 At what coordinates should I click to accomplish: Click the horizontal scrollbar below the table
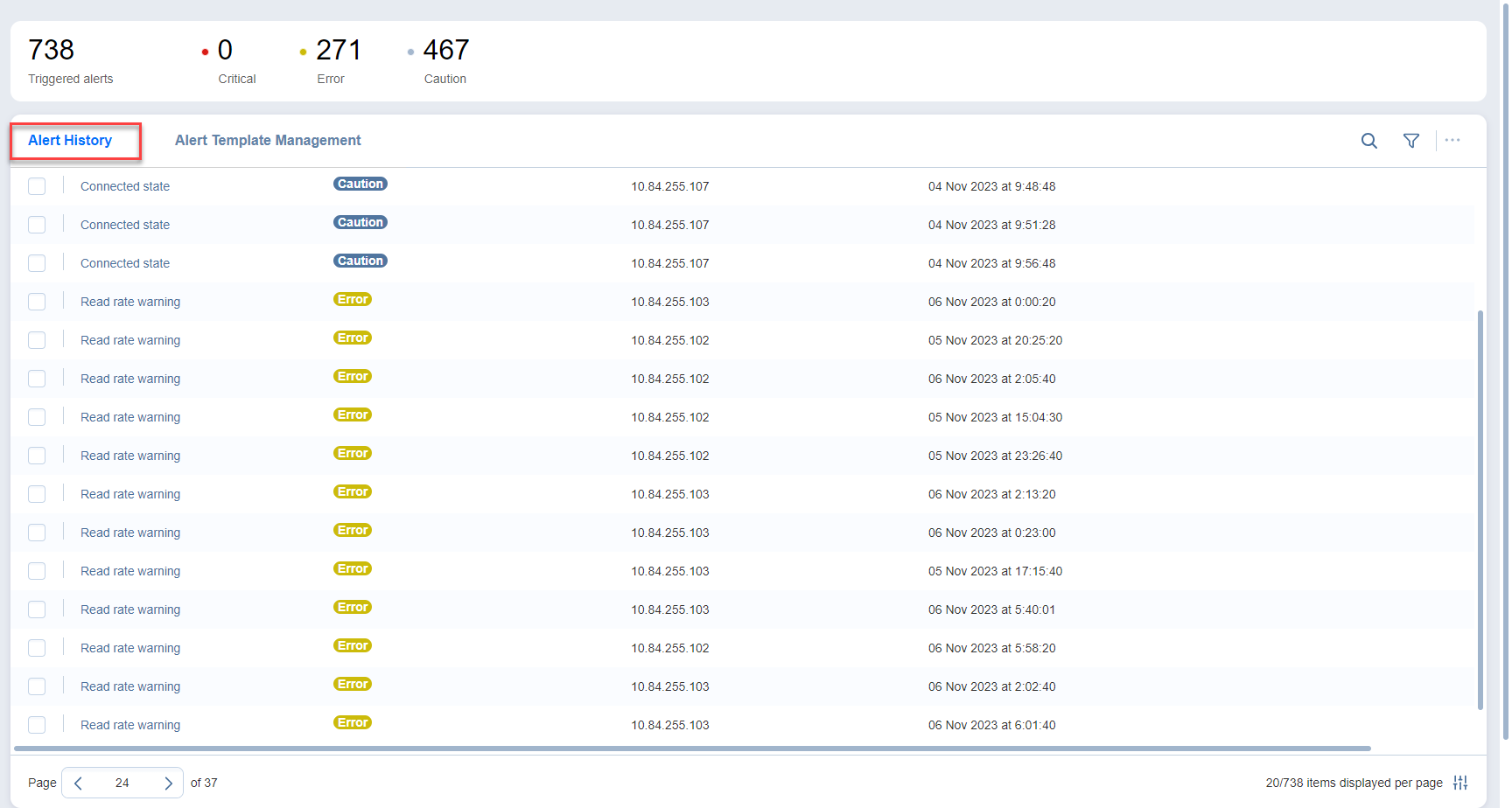click(691, 749)
